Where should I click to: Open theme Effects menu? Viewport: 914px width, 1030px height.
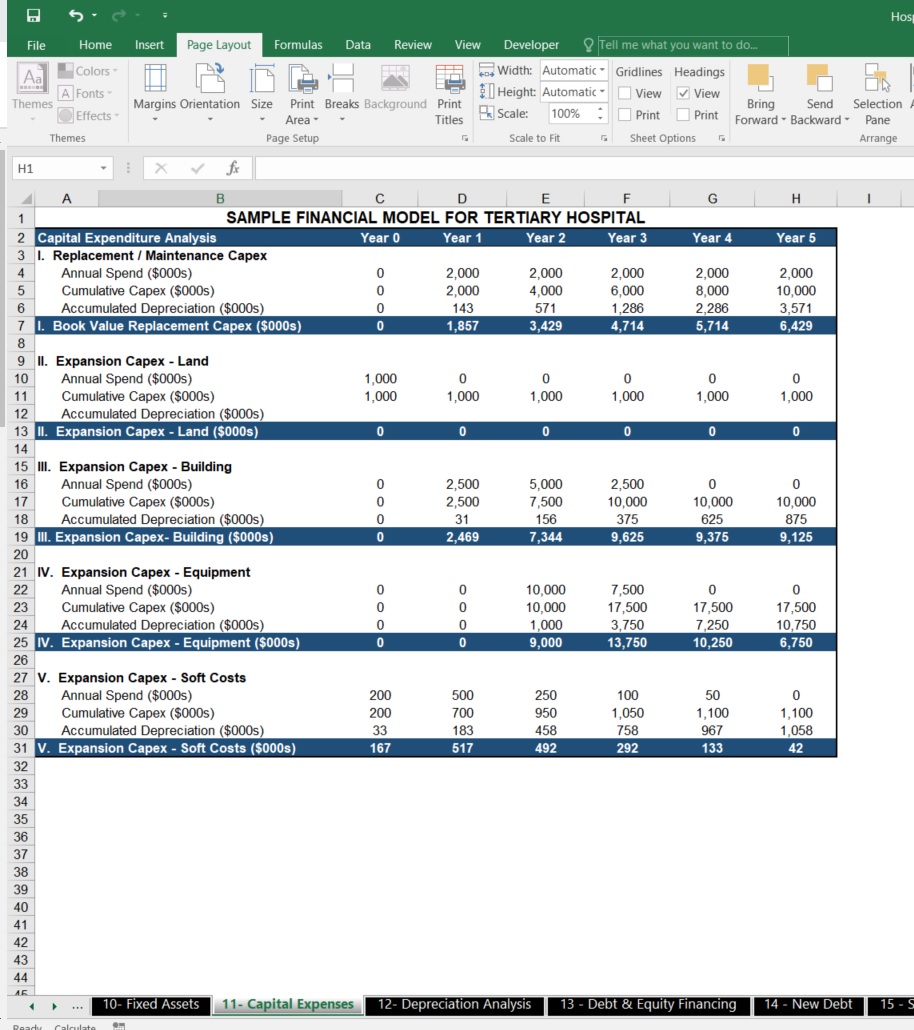(x=89, y=116)
